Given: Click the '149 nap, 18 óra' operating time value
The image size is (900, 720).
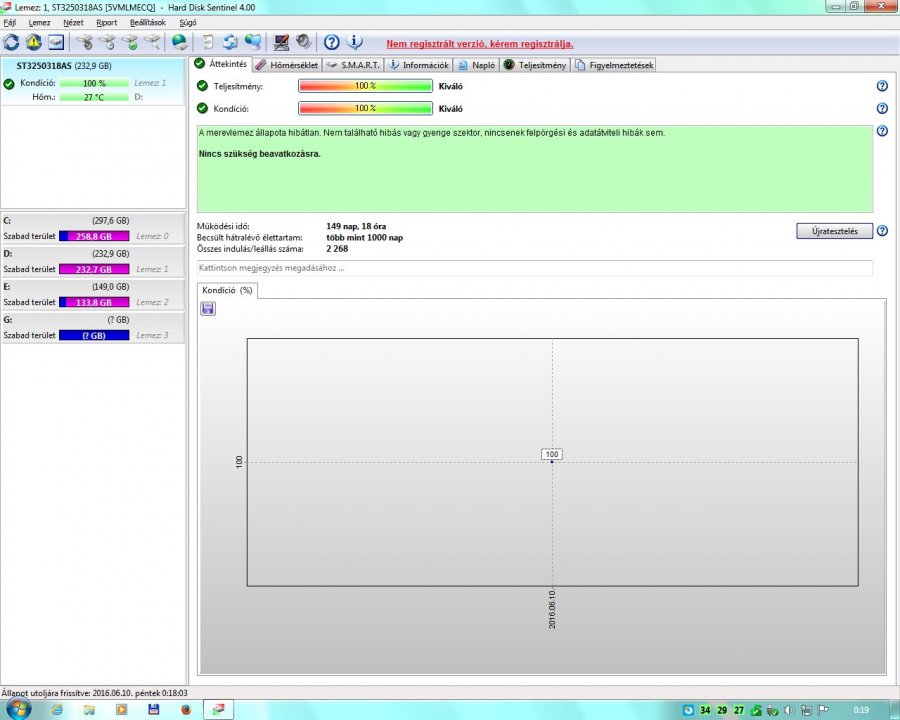Looking at the screenshot, I should pos(356,226).
